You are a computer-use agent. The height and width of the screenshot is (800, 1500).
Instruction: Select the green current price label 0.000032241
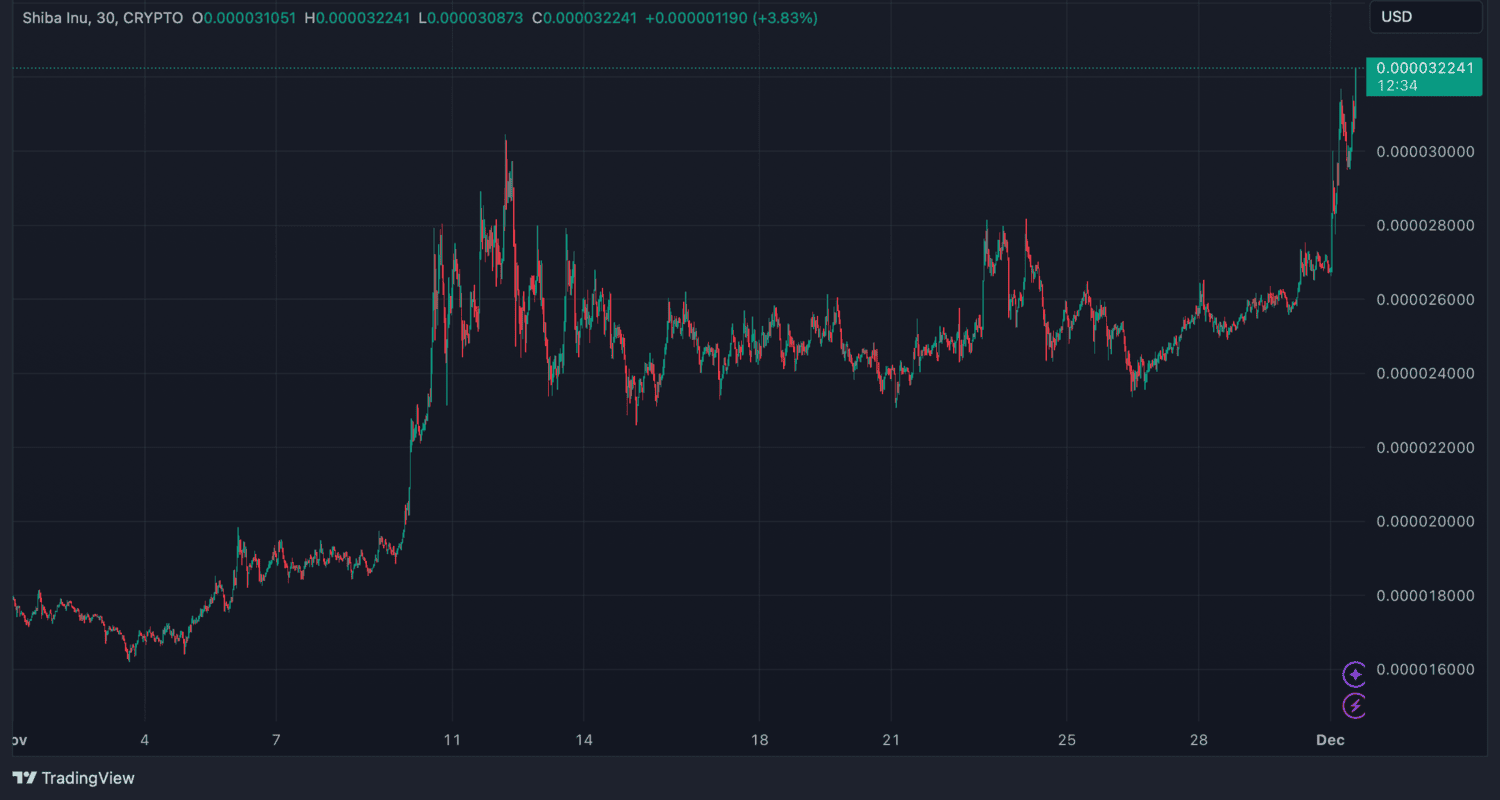[1424, 68]
